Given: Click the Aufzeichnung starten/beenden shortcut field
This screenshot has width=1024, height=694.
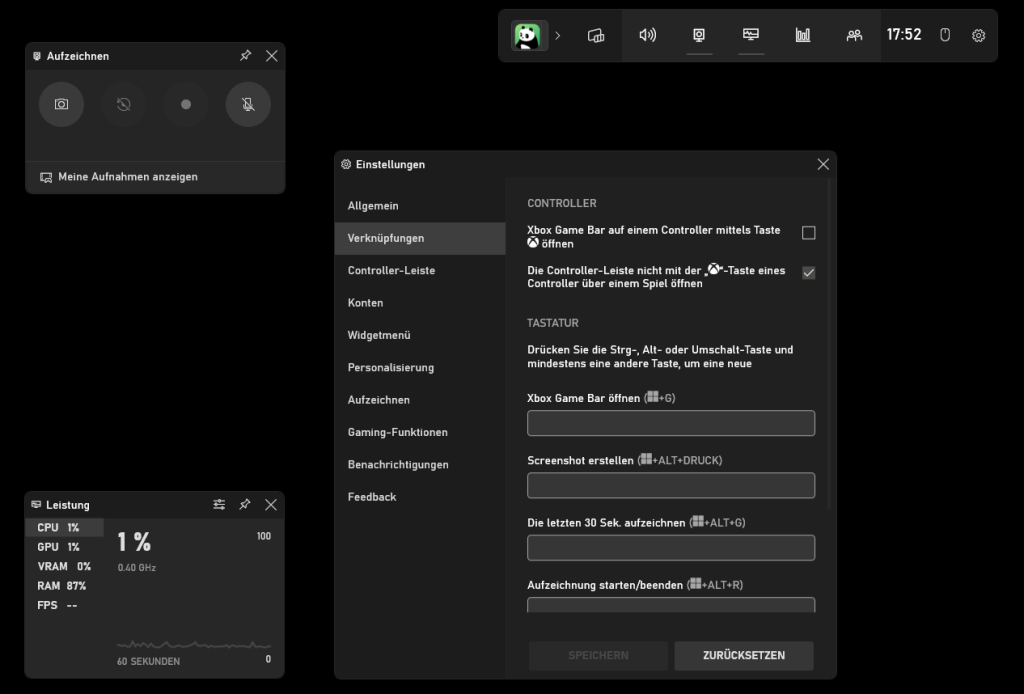Looking at the screenshot, I should point(671,605).
